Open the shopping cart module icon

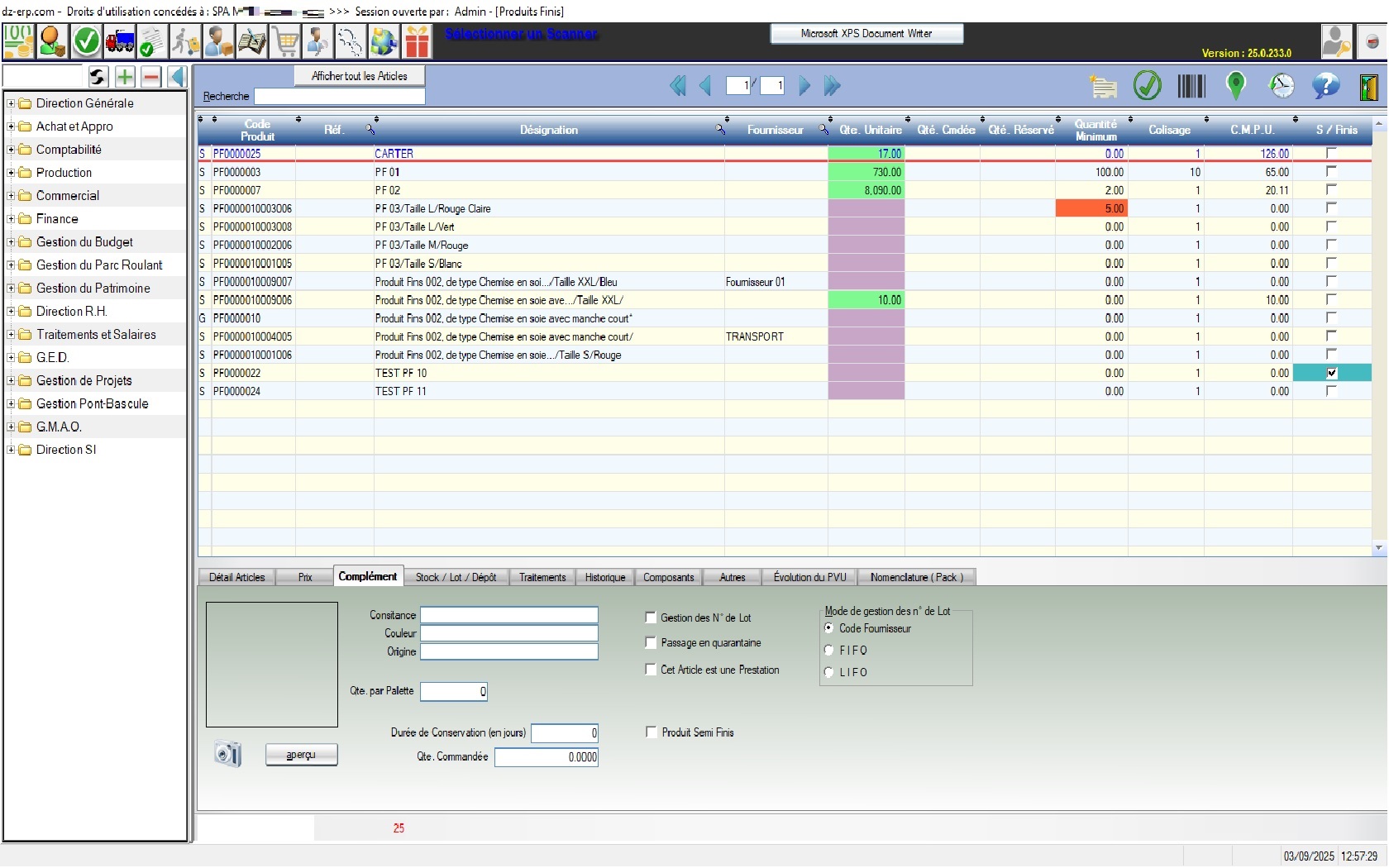[x=285, y=41]
